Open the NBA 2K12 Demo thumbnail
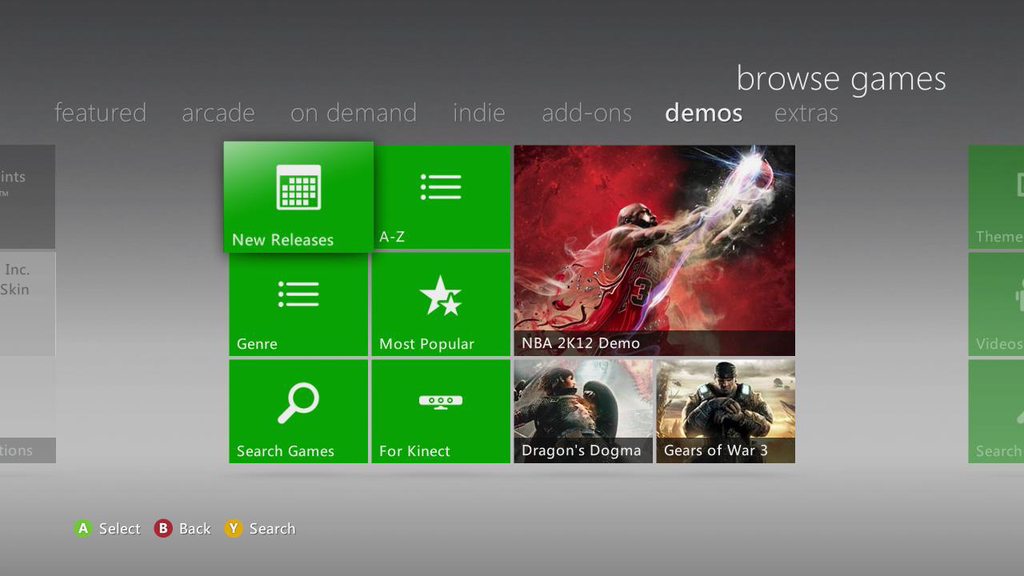 tap(654, 250)
